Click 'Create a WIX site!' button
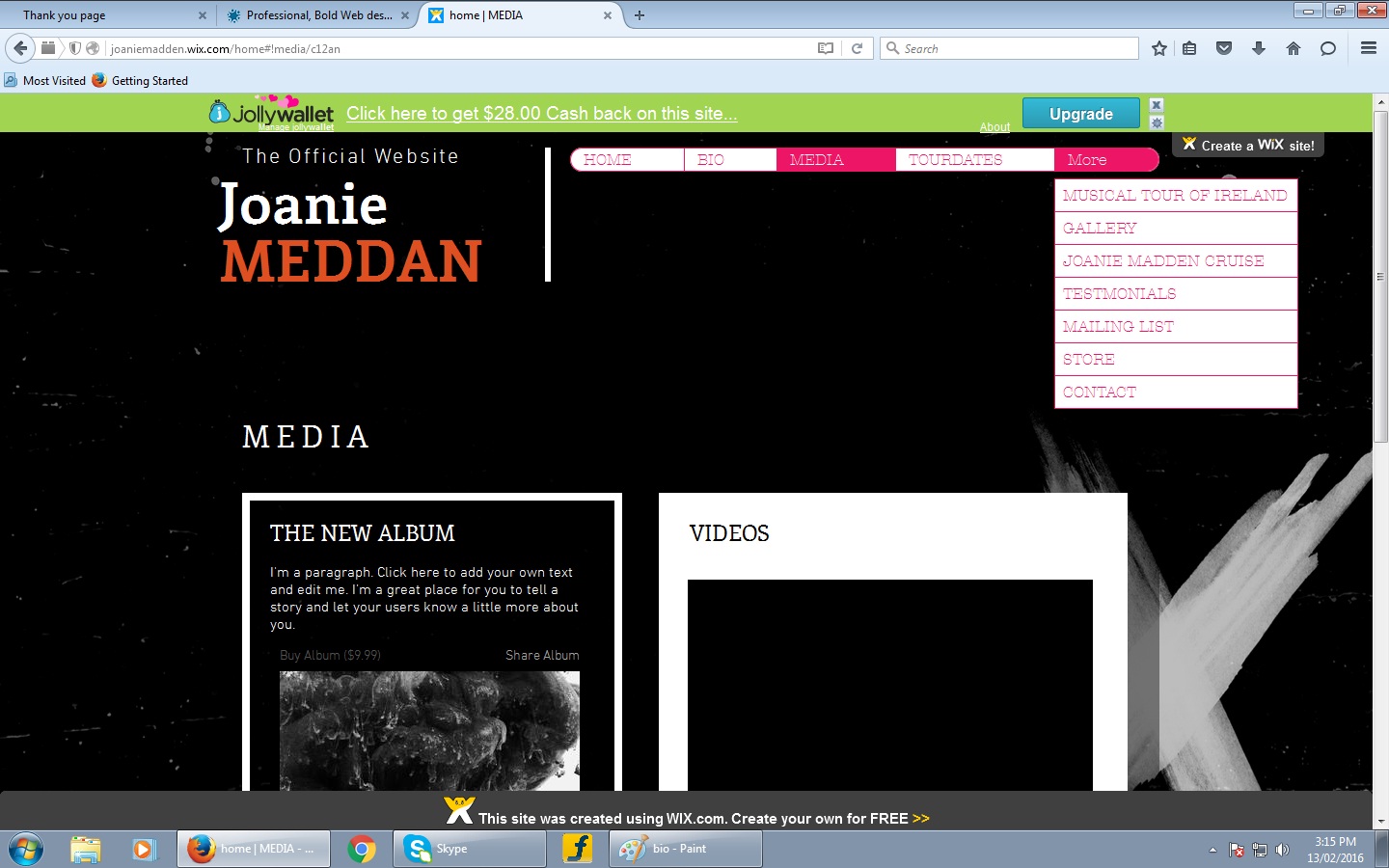 click(x=1248, y=145)
